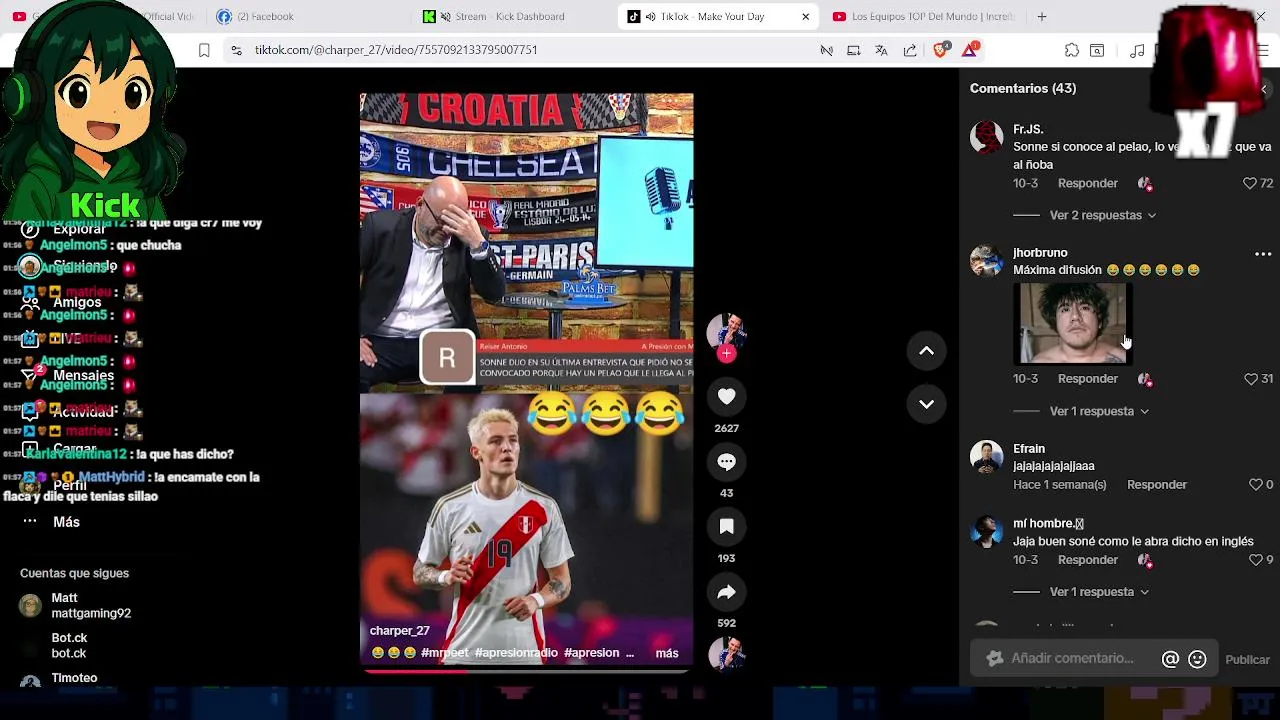Screen dimensions: 1280x720
Task: Open the music note playlist icon
Action: pos(1137,50)
